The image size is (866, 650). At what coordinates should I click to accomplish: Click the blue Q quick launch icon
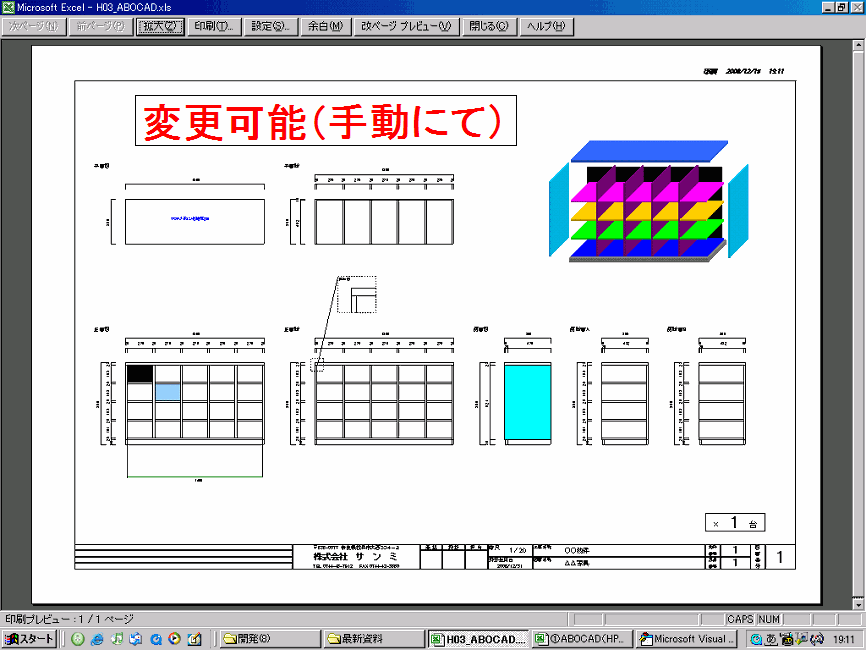[x=156, y=639]
